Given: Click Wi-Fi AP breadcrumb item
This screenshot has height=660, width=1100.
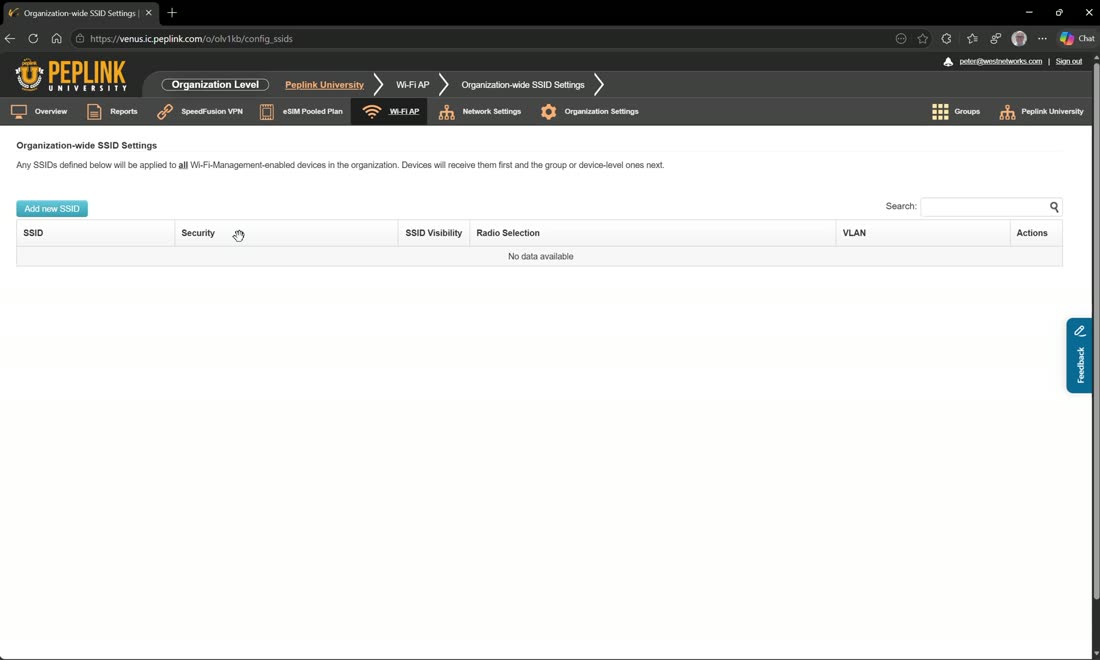Looking at the screenshot, I should click(x=412, y=85).
